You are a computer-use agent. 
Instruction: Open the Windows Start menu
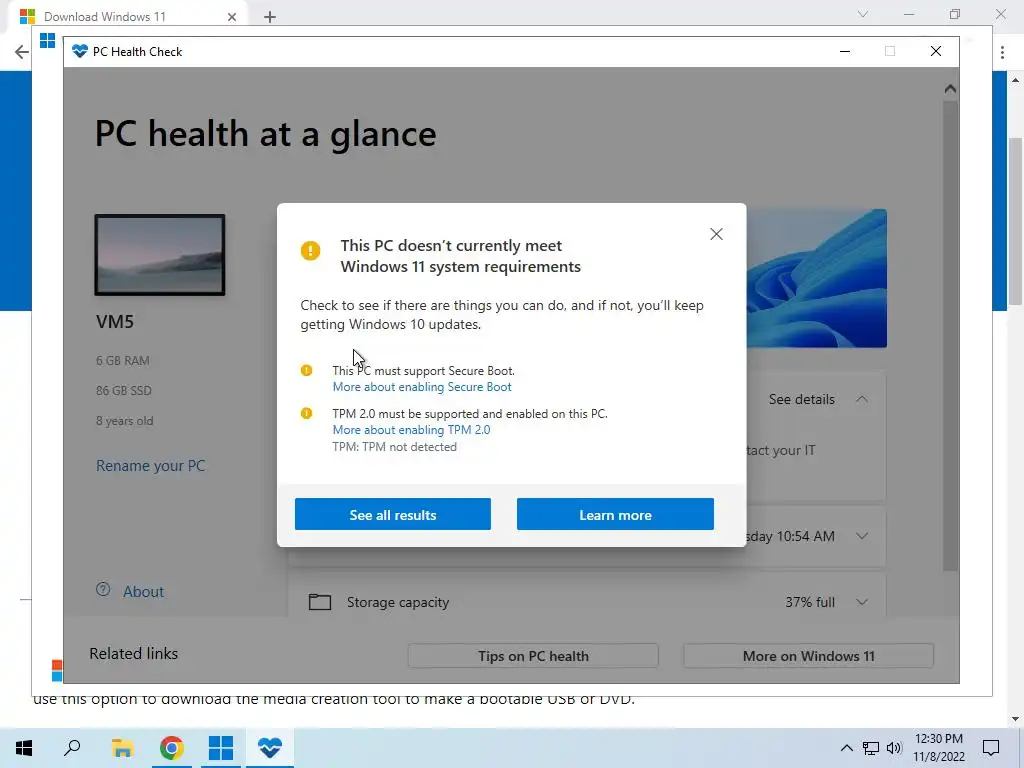pos(24,748)
